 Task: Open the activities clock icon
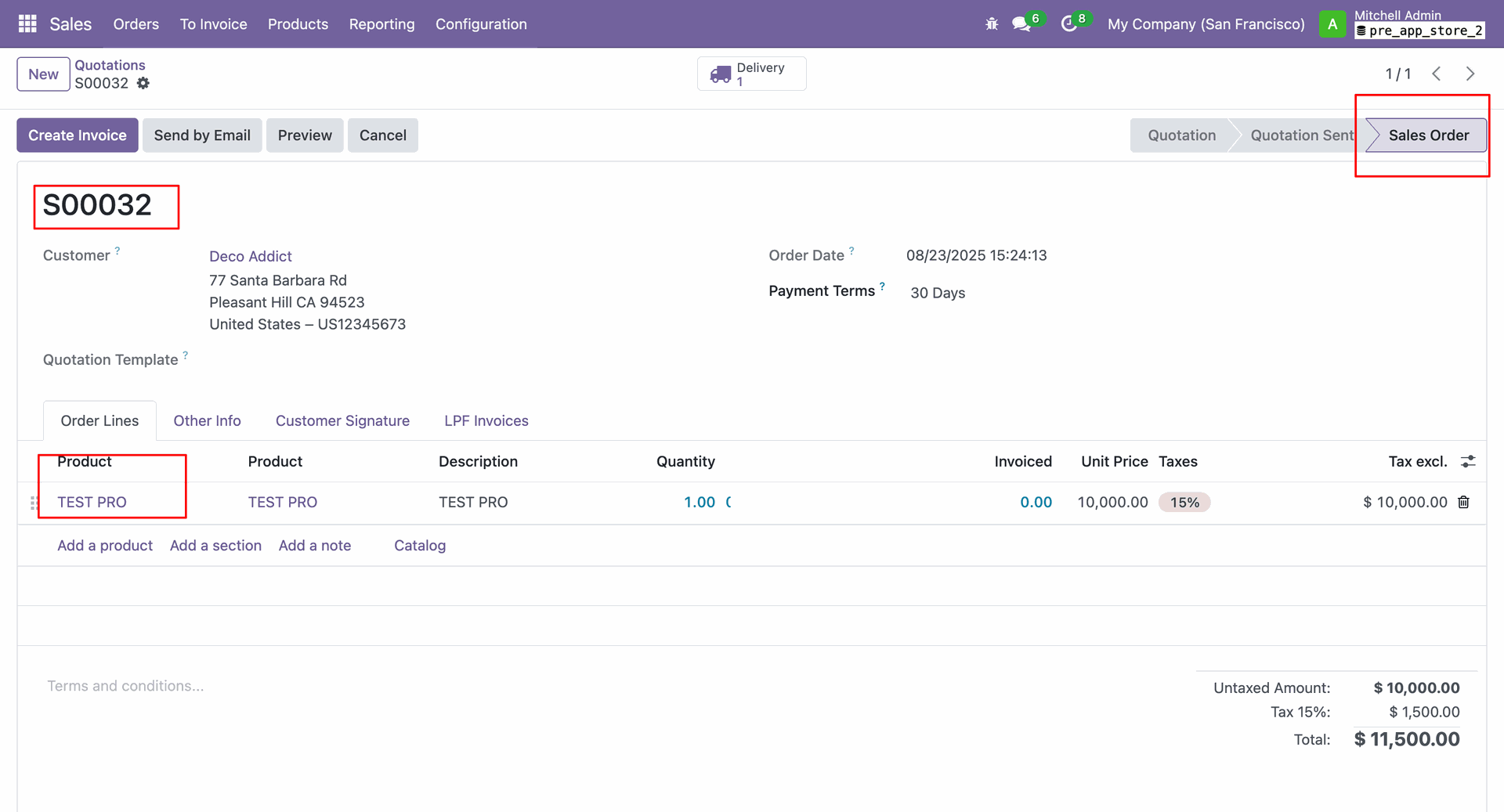pos(1068,24)
